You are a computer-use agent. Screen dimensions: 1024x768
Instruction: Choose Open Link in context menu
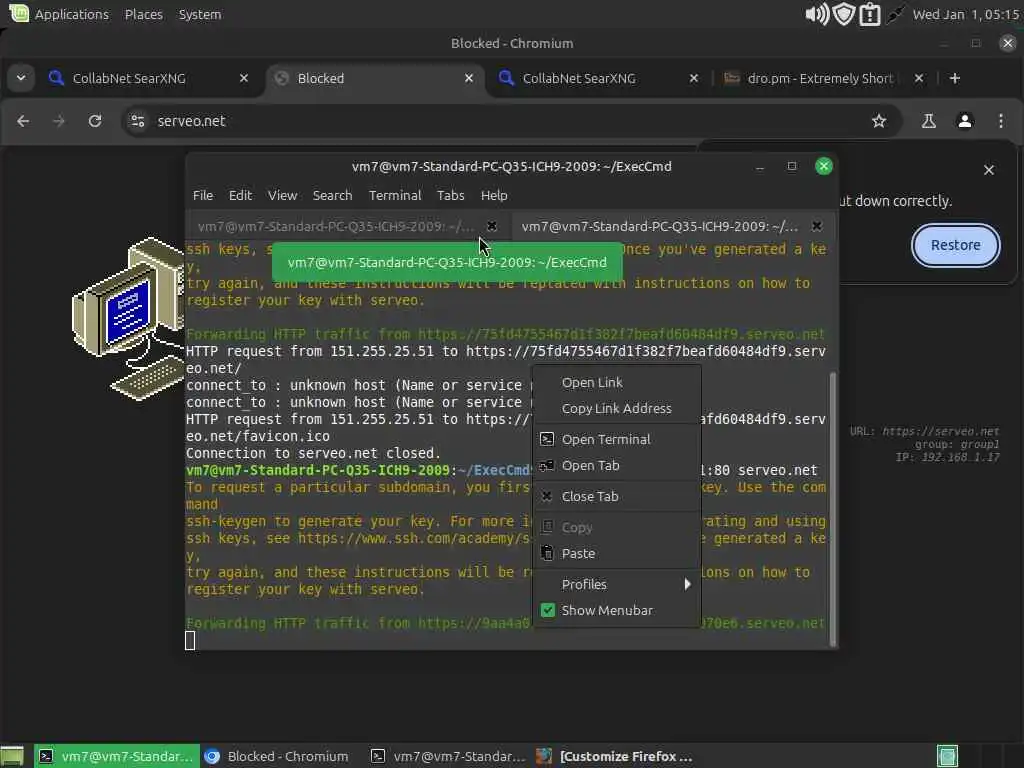click(616, 383)
